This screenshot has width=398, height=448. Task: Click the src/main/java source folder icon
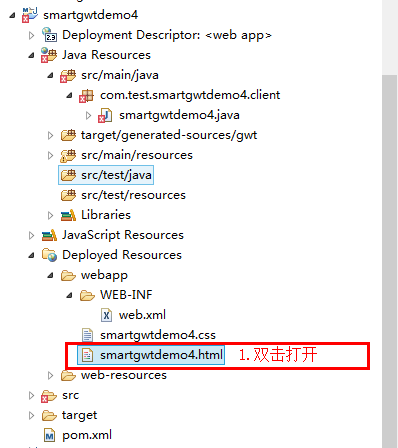tap(68, 75)
